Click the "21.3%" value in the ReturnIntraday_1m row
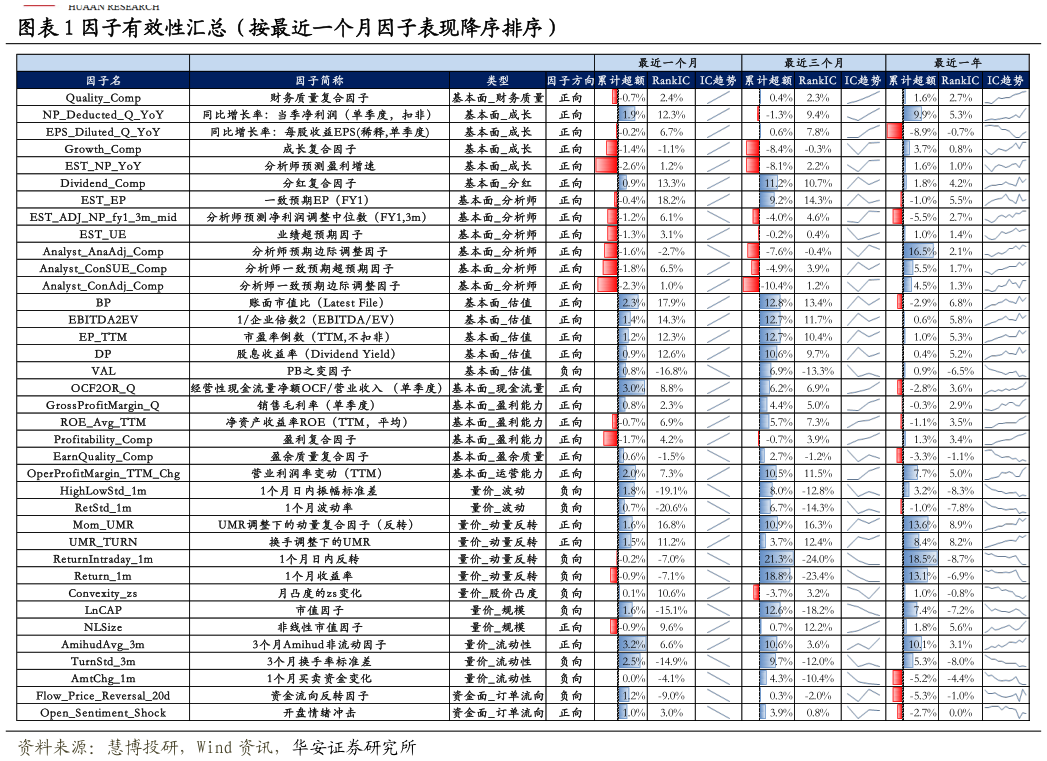This screenshot has width=1047, height=761. [779, 559]
